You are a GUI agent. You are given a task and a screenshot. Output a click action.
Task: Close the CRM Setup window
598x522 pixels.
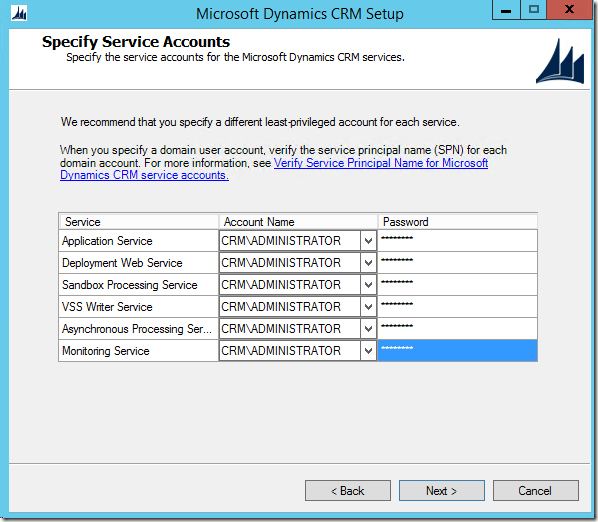pyautogui.click(x=569, y=10)
